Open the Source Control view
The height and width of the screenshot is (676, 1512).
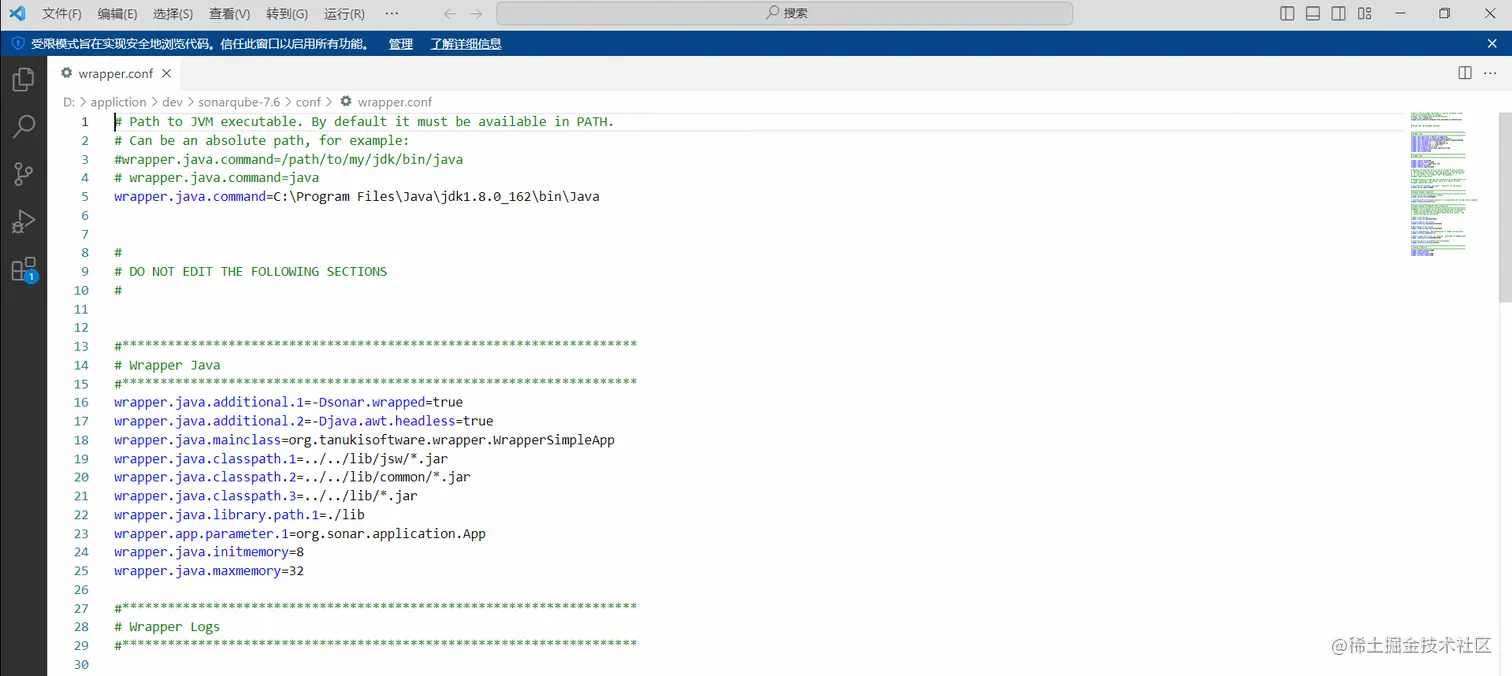pyautogui.click(x=24, y=174)
